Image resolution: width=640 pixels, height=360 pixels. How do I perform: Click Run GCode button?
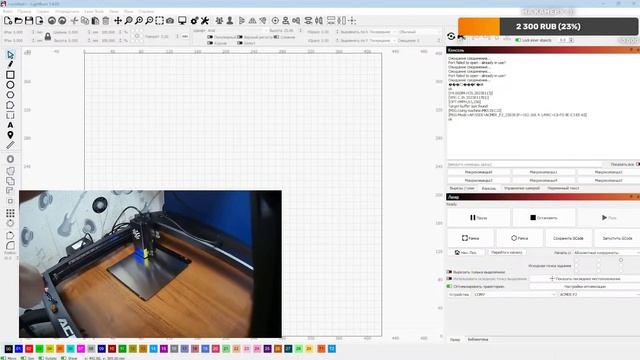click(x=617, y=238)
